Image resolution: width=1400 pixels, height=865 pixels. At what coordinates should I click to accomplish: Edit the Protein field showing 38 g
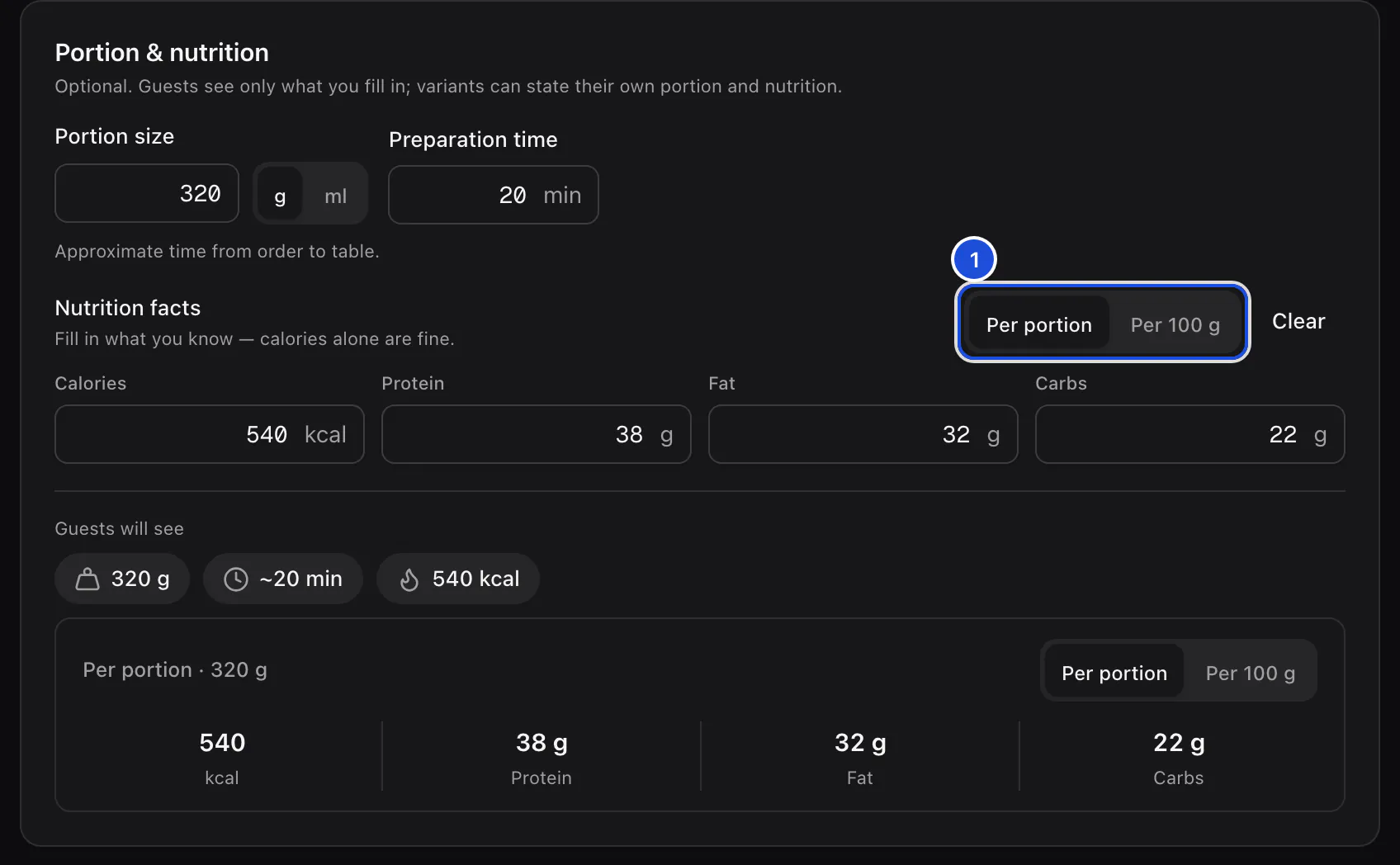coord(537,434)
